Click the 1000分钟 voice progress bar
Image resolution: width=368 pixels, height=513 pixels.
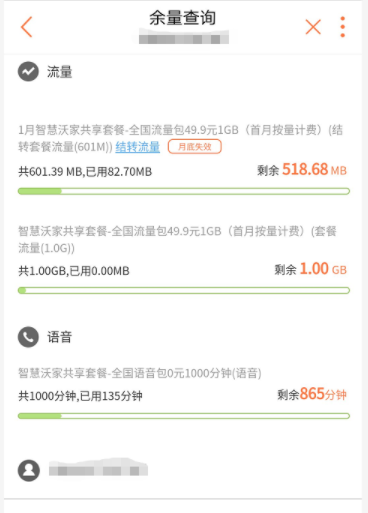(x=184, y=416)
